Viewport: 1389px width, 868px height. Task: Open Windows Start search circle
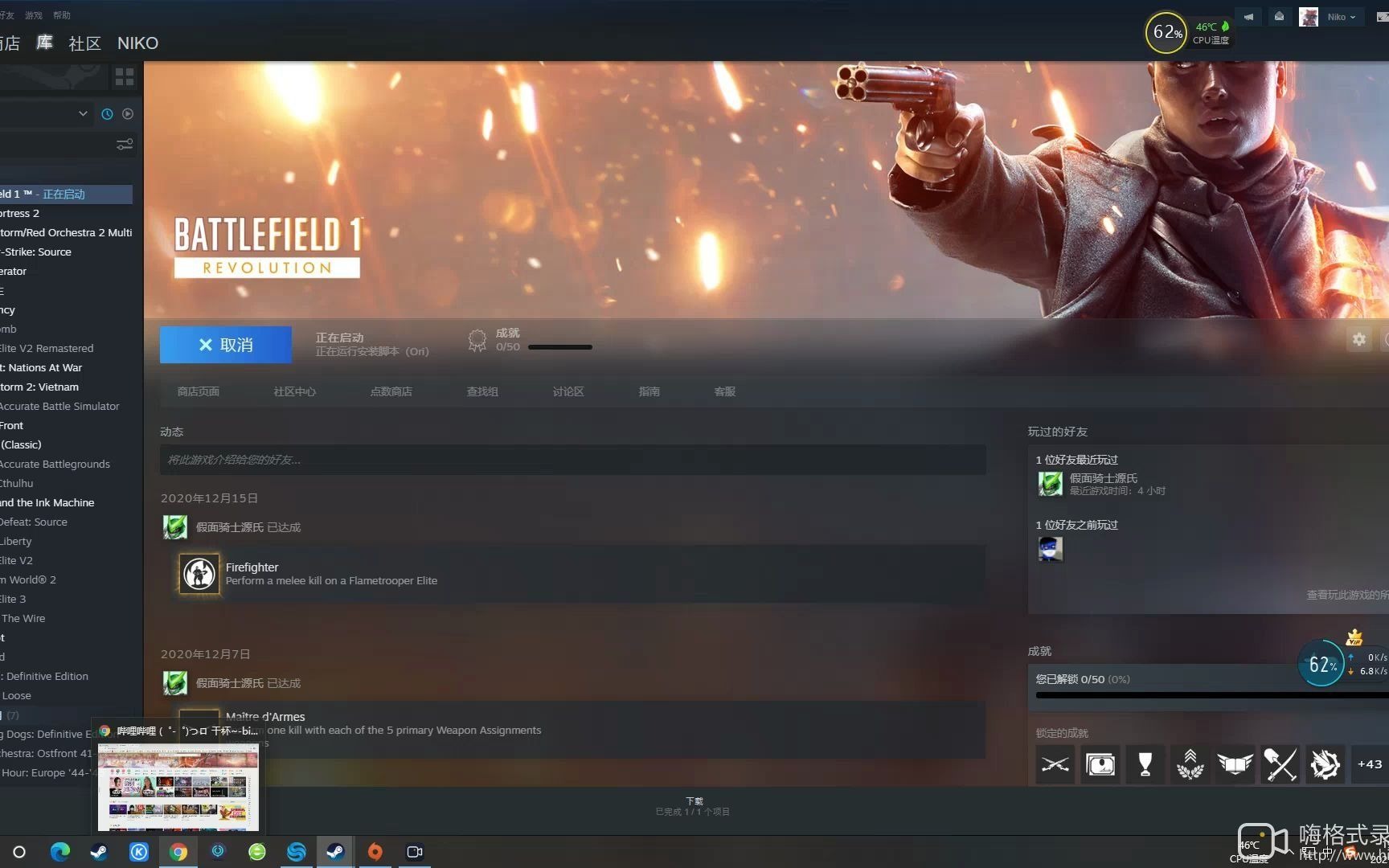point(19,852)
